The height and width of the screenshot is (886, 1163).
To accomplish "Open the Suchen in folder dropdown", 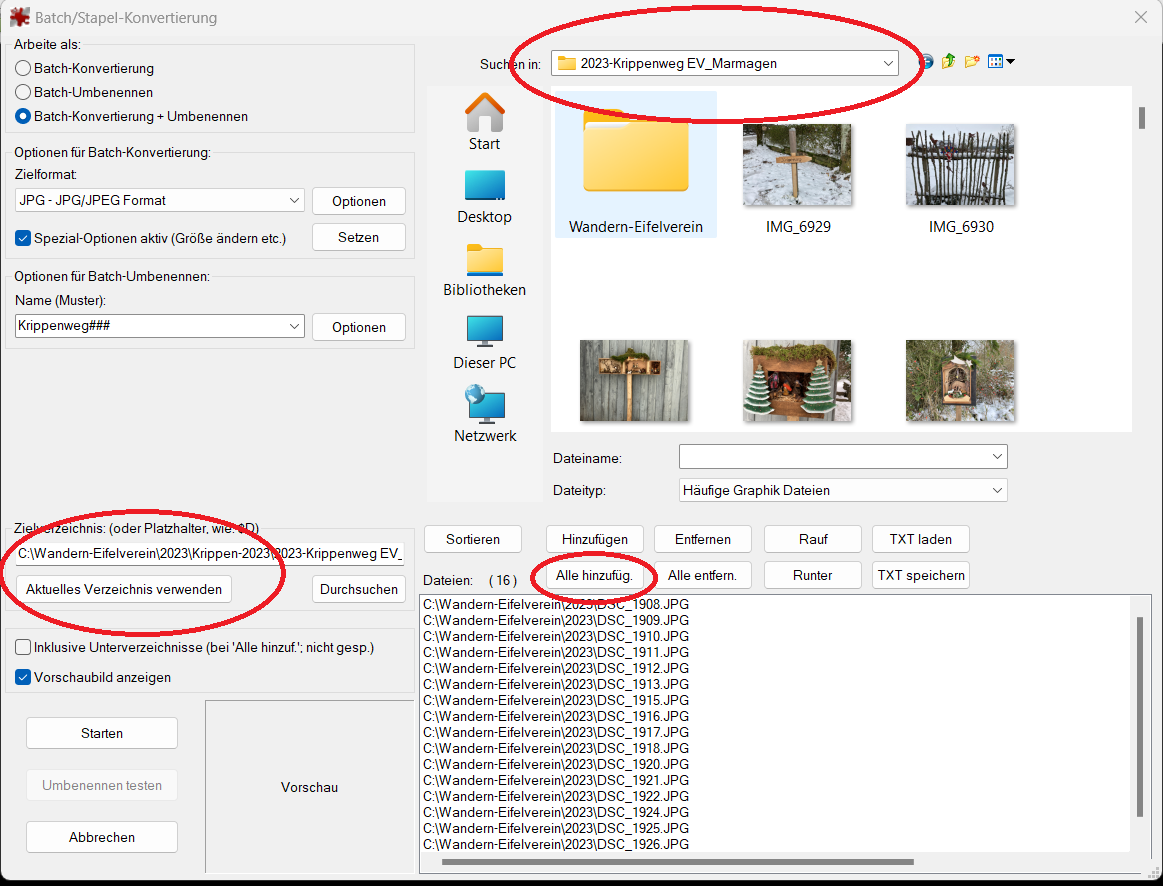I will (726, 63).
